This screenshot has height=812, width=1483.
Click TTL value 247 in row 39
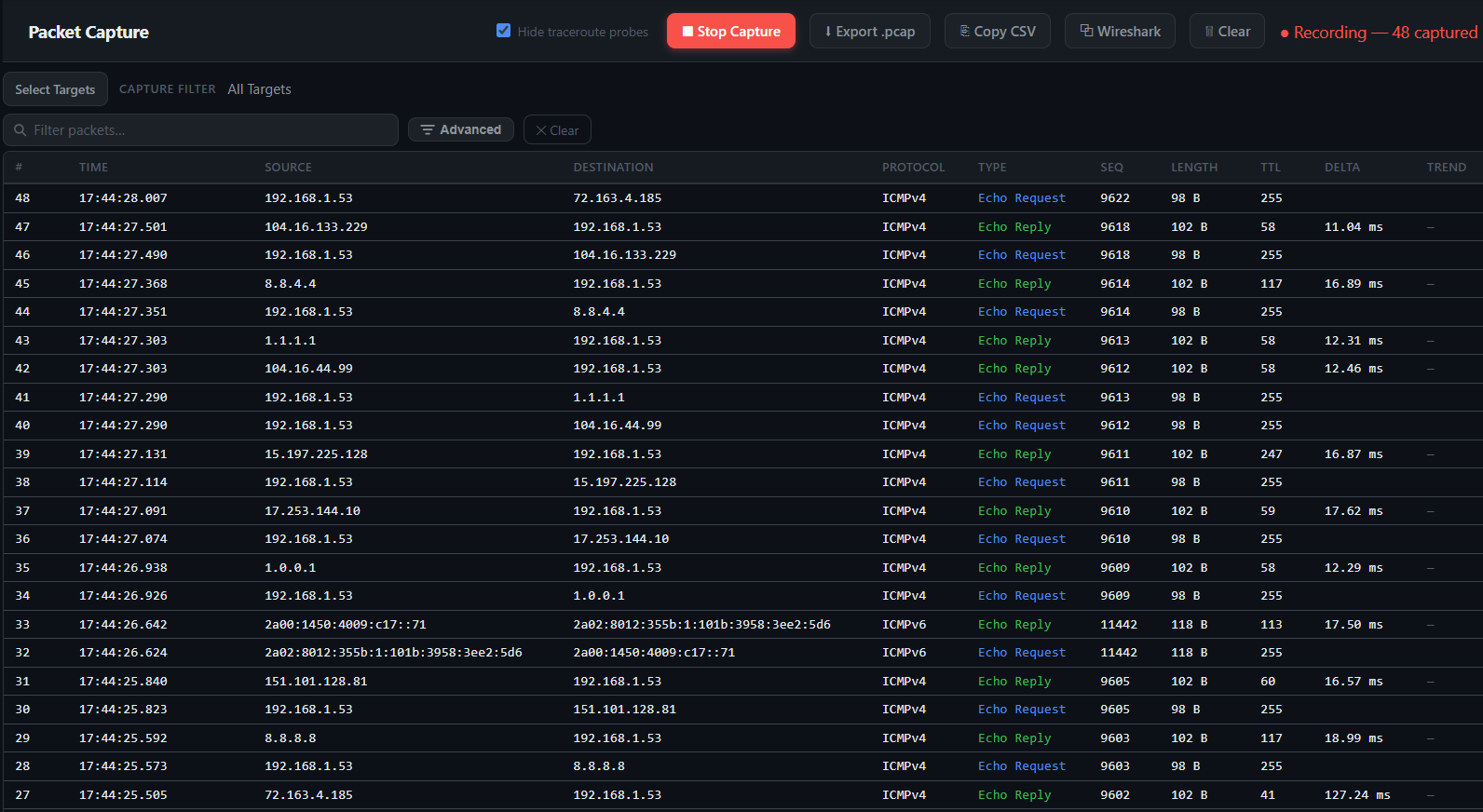click(x=1272, y=454)
